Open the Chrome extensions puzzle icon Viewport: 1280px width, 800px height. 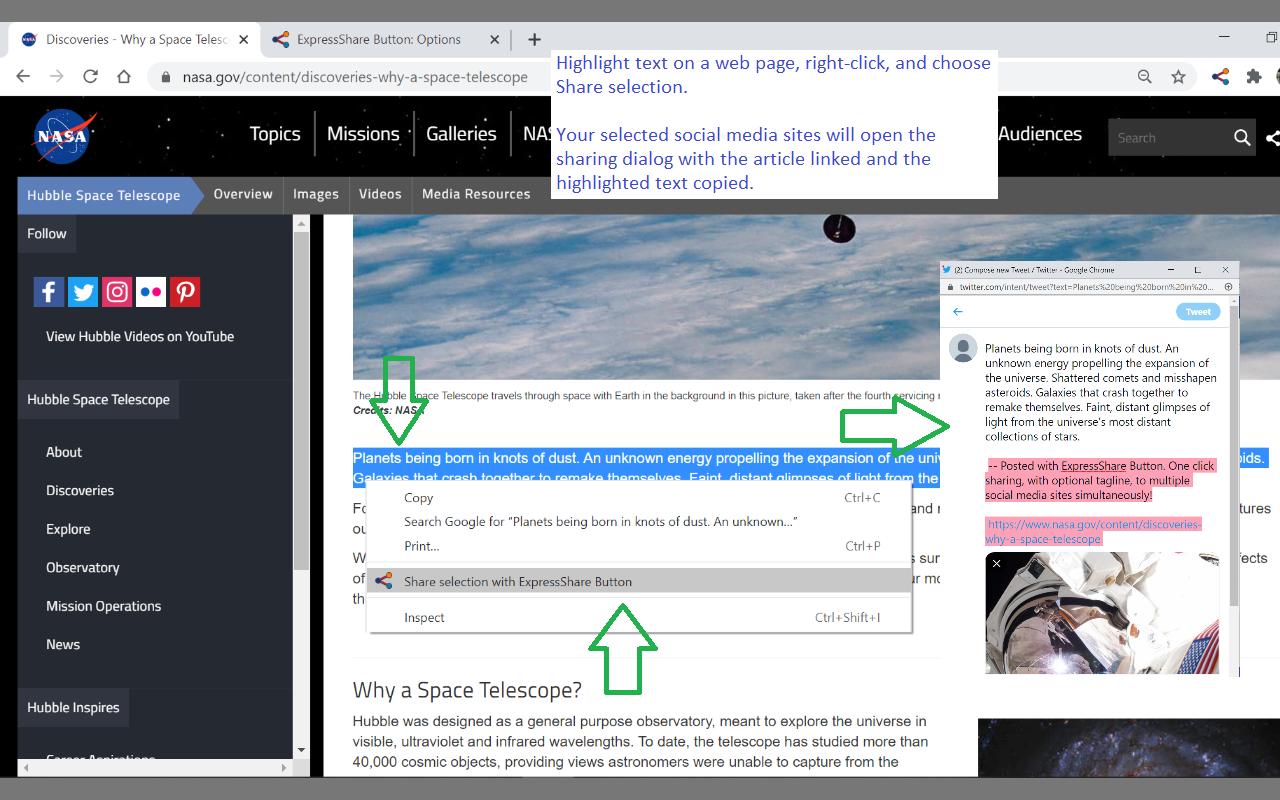[1254, 76]
